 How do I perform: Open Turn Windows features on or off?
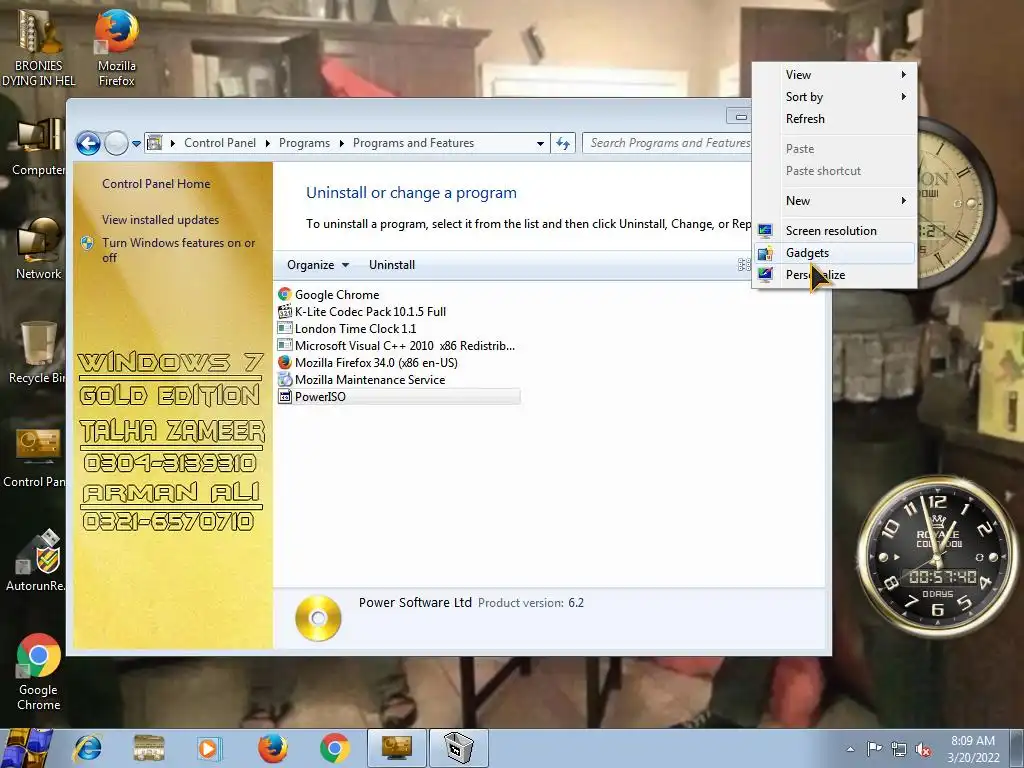pos(178,250)
